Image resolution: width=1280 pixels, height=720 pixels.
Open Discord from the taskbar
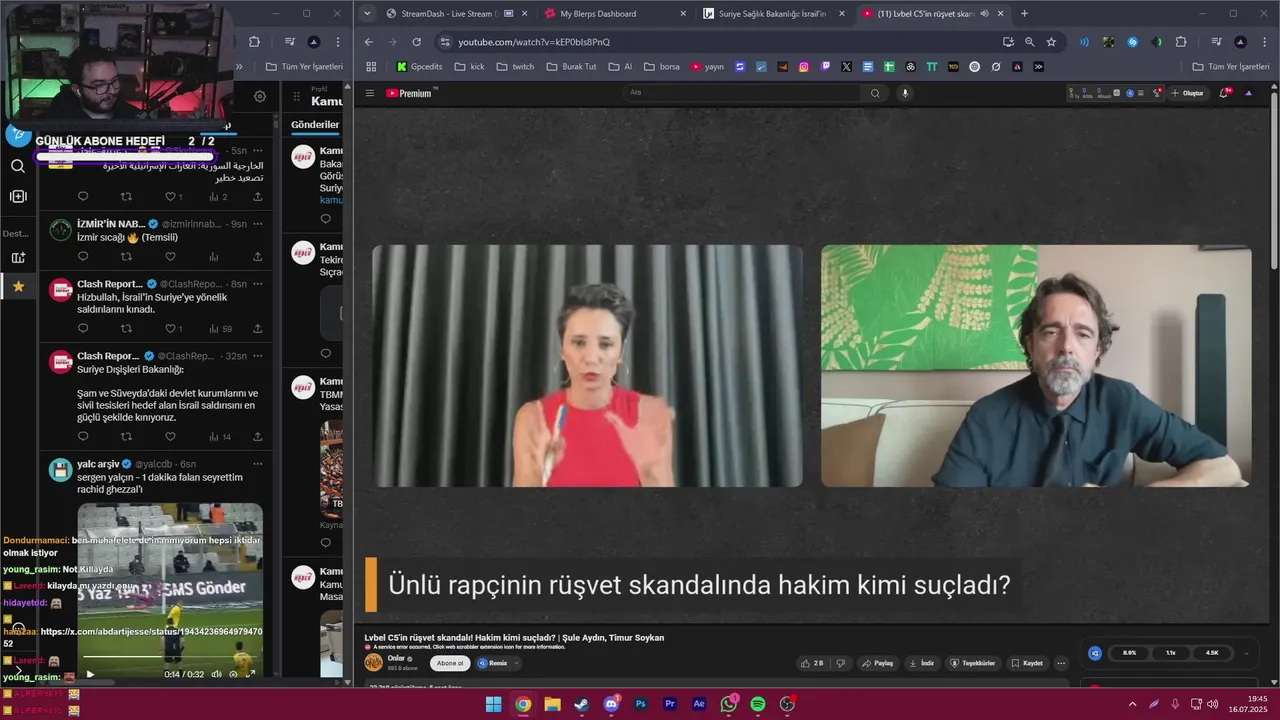(611, 704)
